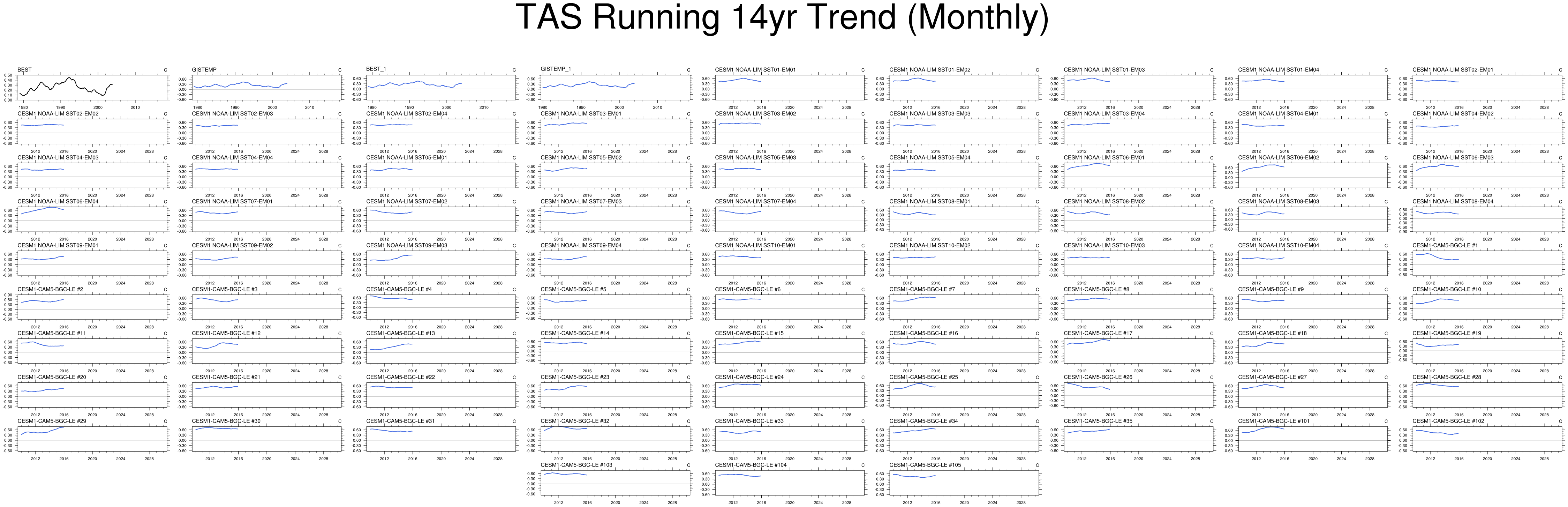Viewport: 1568px width, 507px height.
Task: Click the CESM1 NOAA-LIM SST06-EM04 plot
Action: (x=92, y=219)
